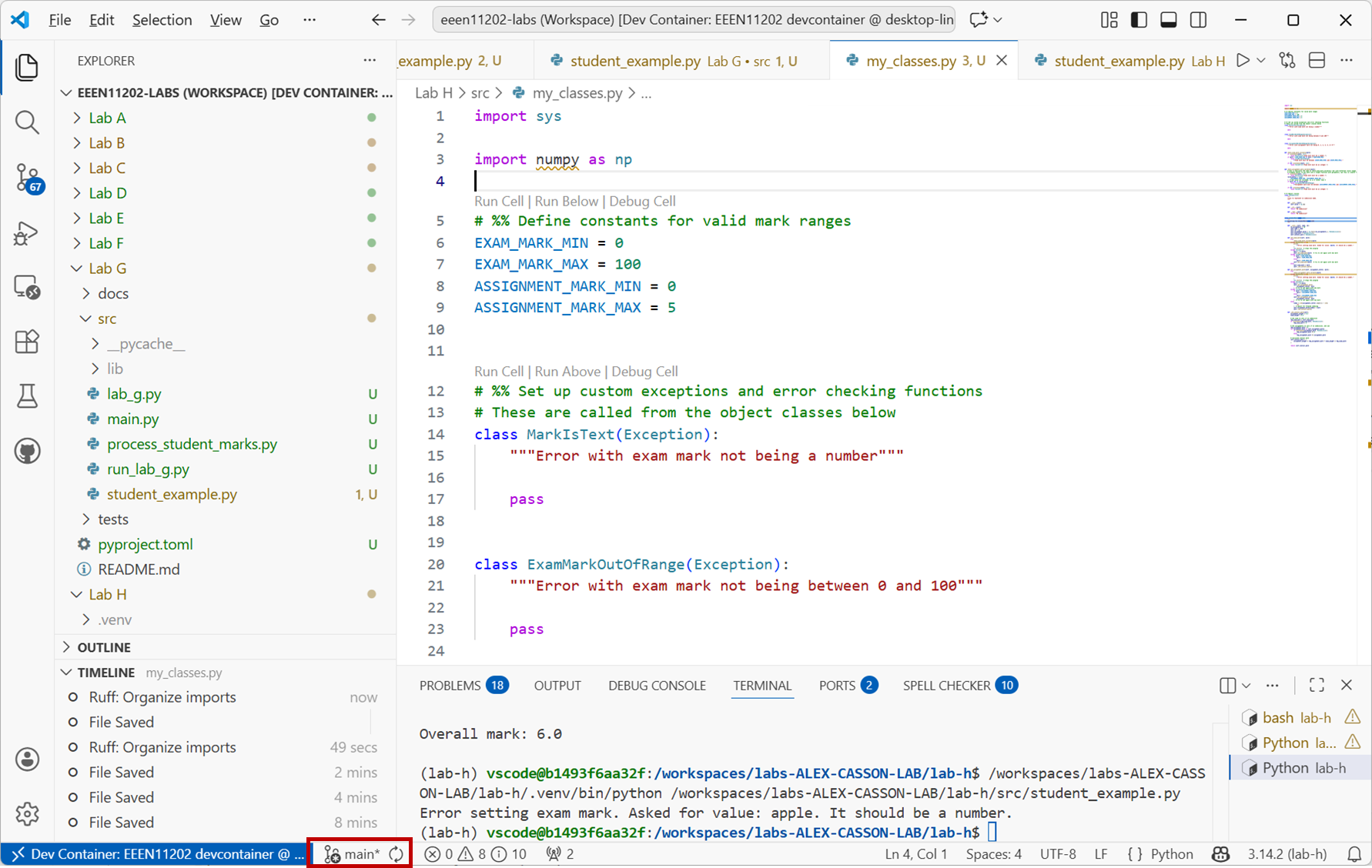The width and height of the screenshot is (1372, 868).
Task: Open the Selection menu
Action: point(162,20)
